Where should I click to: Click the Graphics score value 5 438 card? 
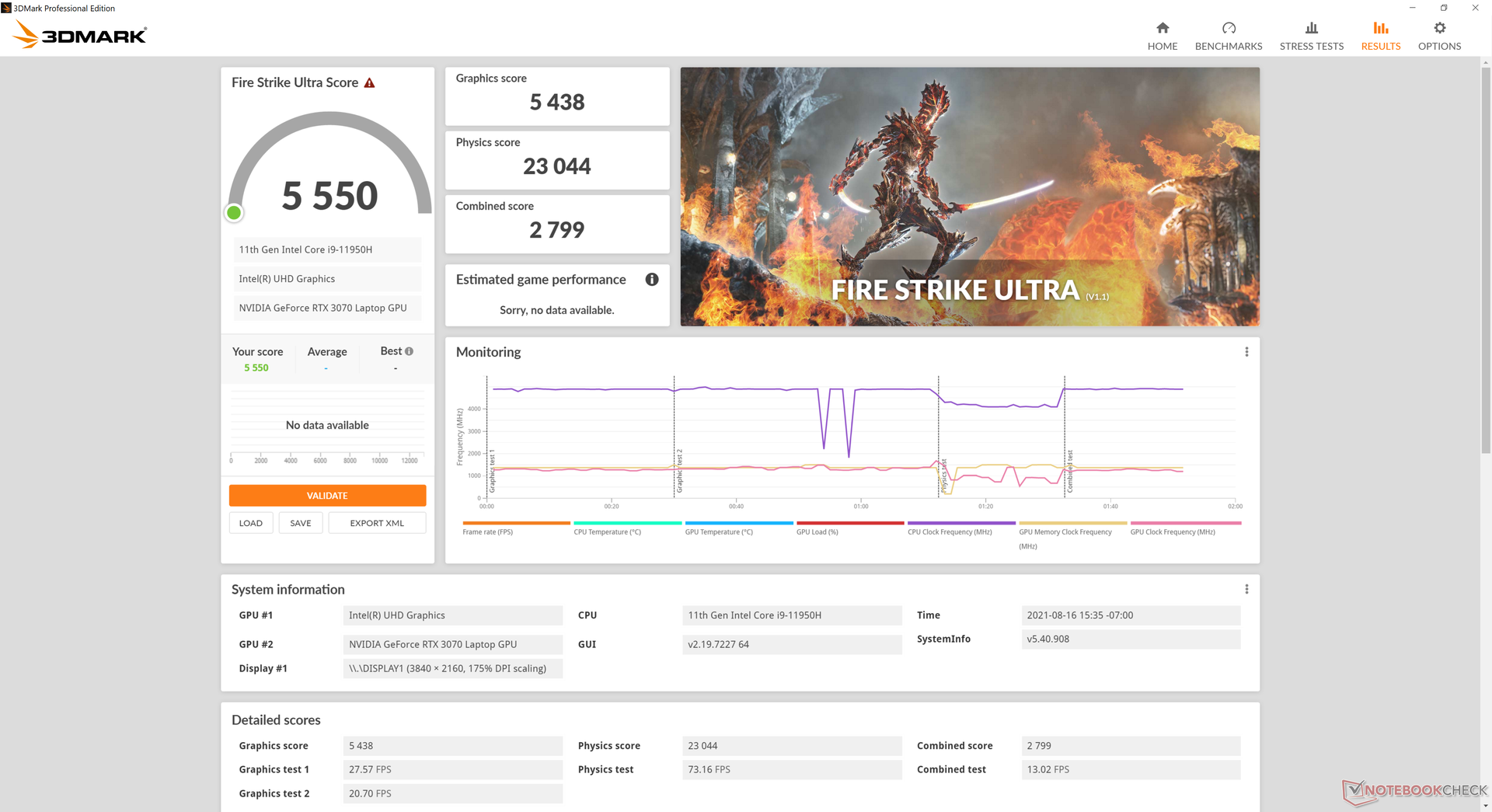tap(557, 96)
